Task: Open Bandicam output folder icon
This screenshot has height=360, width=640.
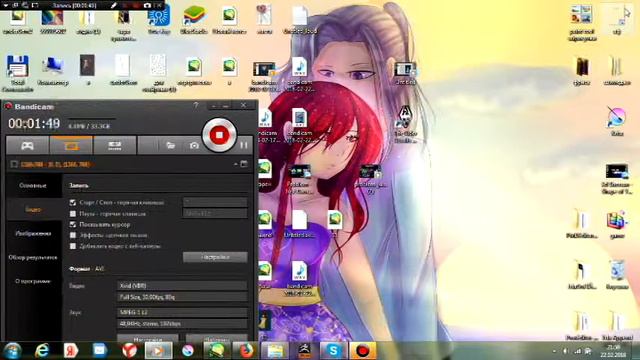Action: (x=170, y=145)
